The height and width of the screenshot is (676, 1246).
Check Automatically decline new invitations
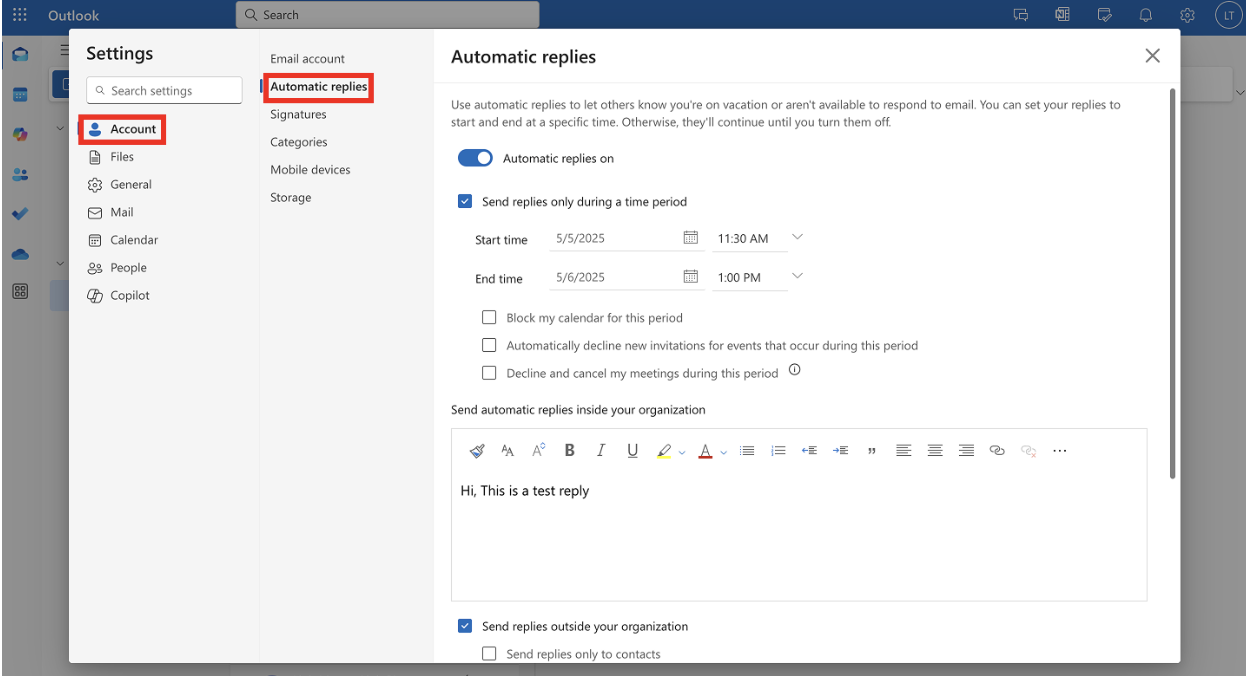489,345
